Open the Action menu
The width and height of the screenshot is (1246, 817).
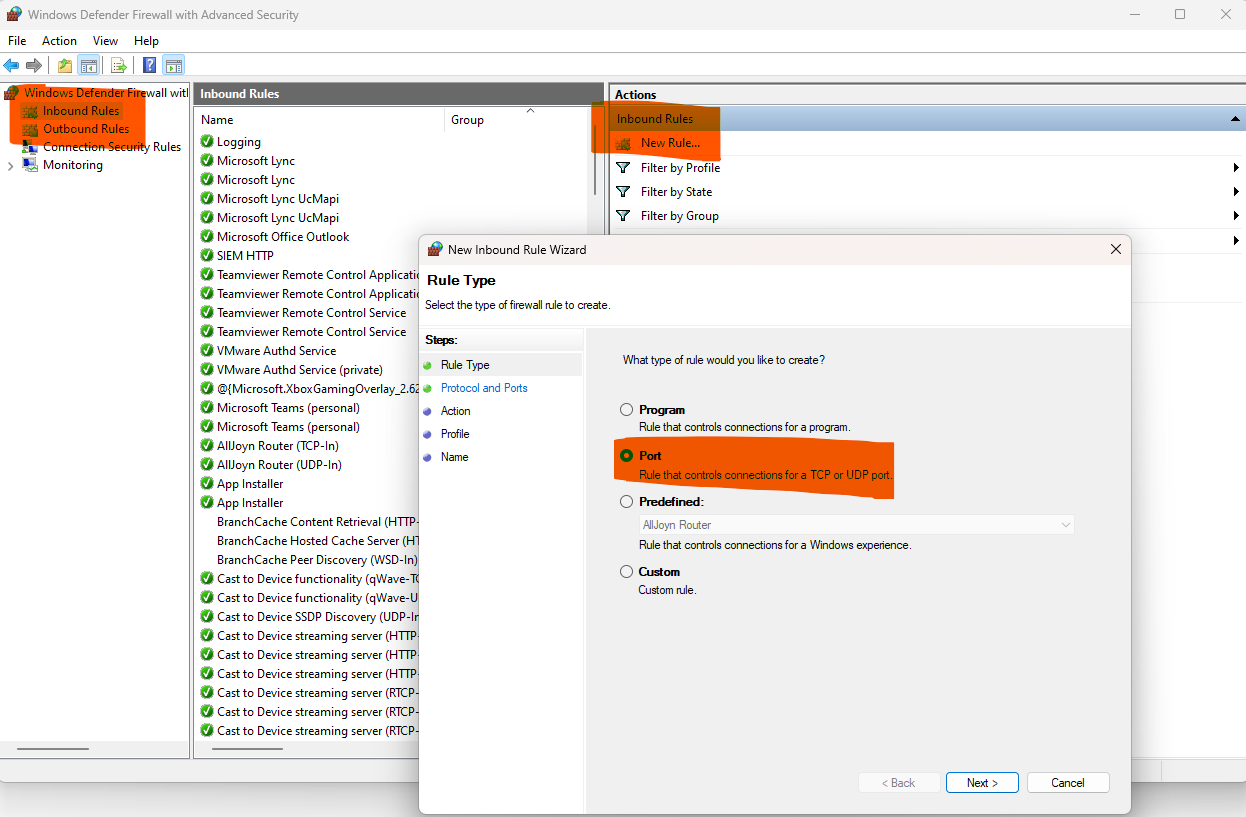[x=59, y=41]
